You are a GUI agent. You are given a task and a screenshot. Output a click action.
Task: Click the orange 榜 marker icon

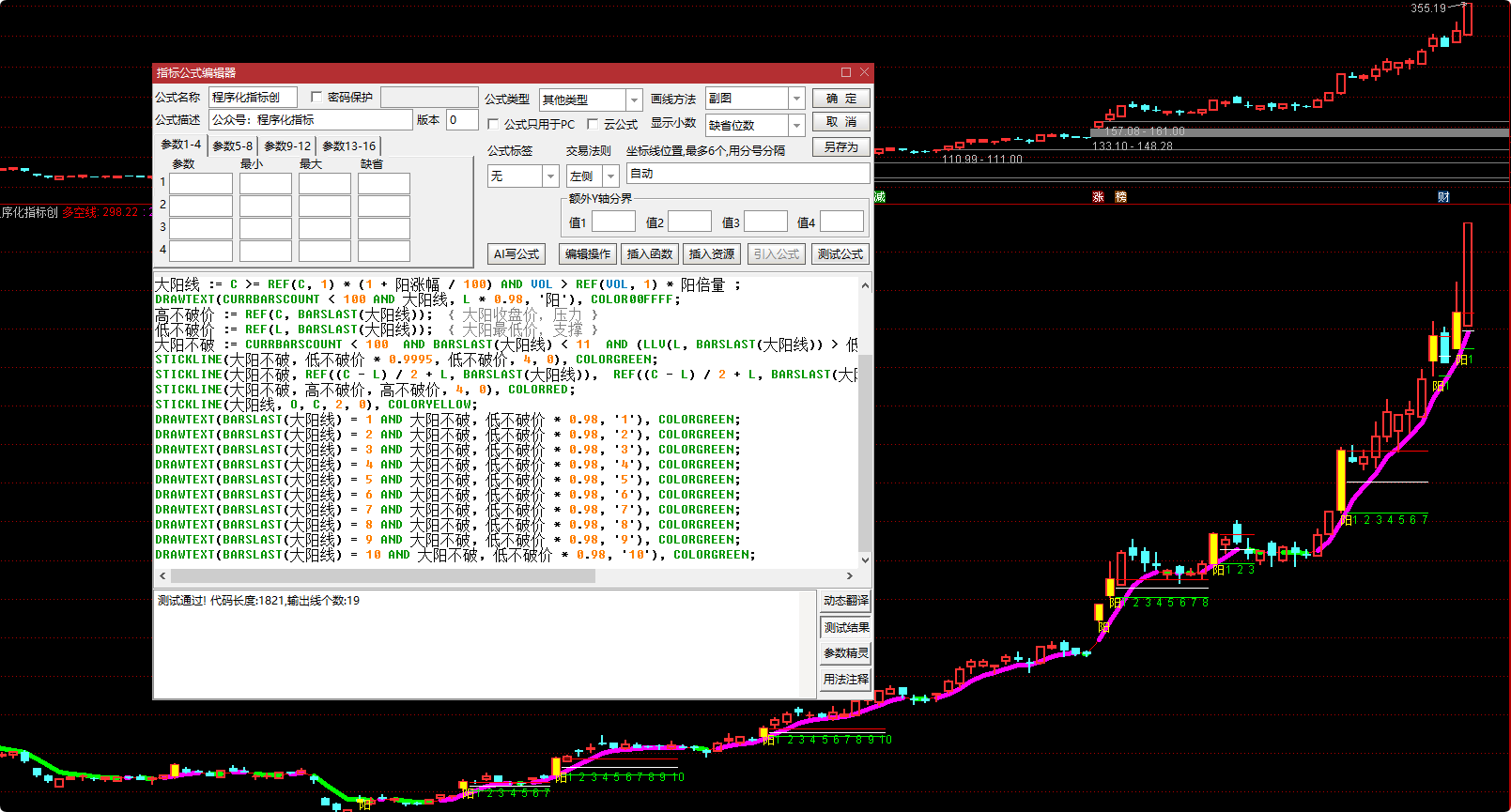click(x=1120, y=197)
